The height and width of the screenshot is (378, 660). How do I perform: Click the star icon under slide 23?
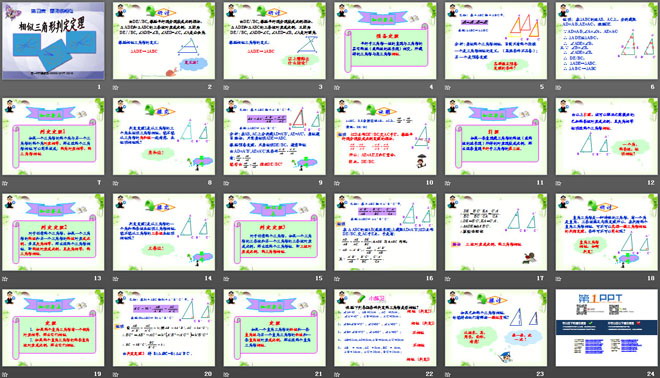coord(447,374)
